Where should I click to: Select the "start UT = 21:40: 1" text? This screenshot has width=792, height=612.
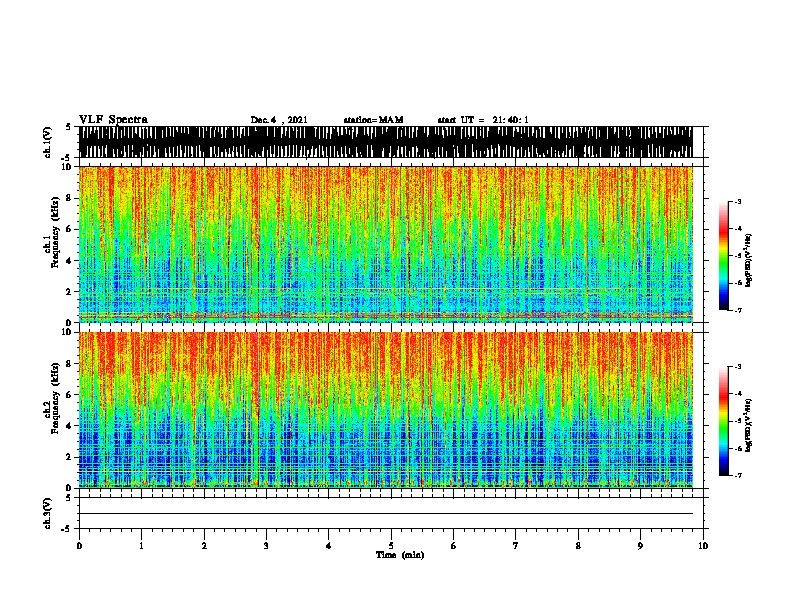click(x=483, y=120)
